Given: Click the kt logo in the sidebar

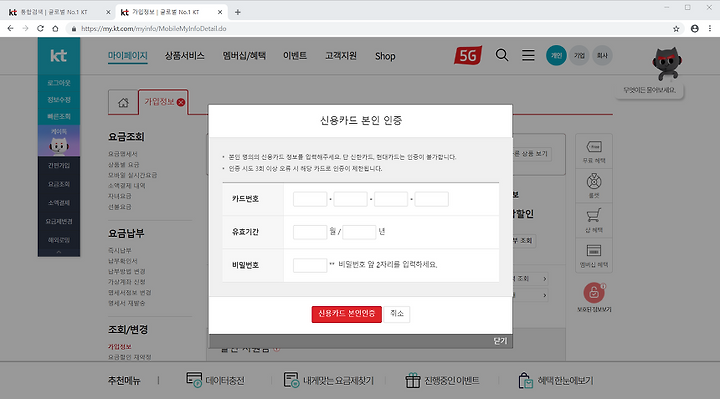Looking at the screenshot, I should point(58,56).
